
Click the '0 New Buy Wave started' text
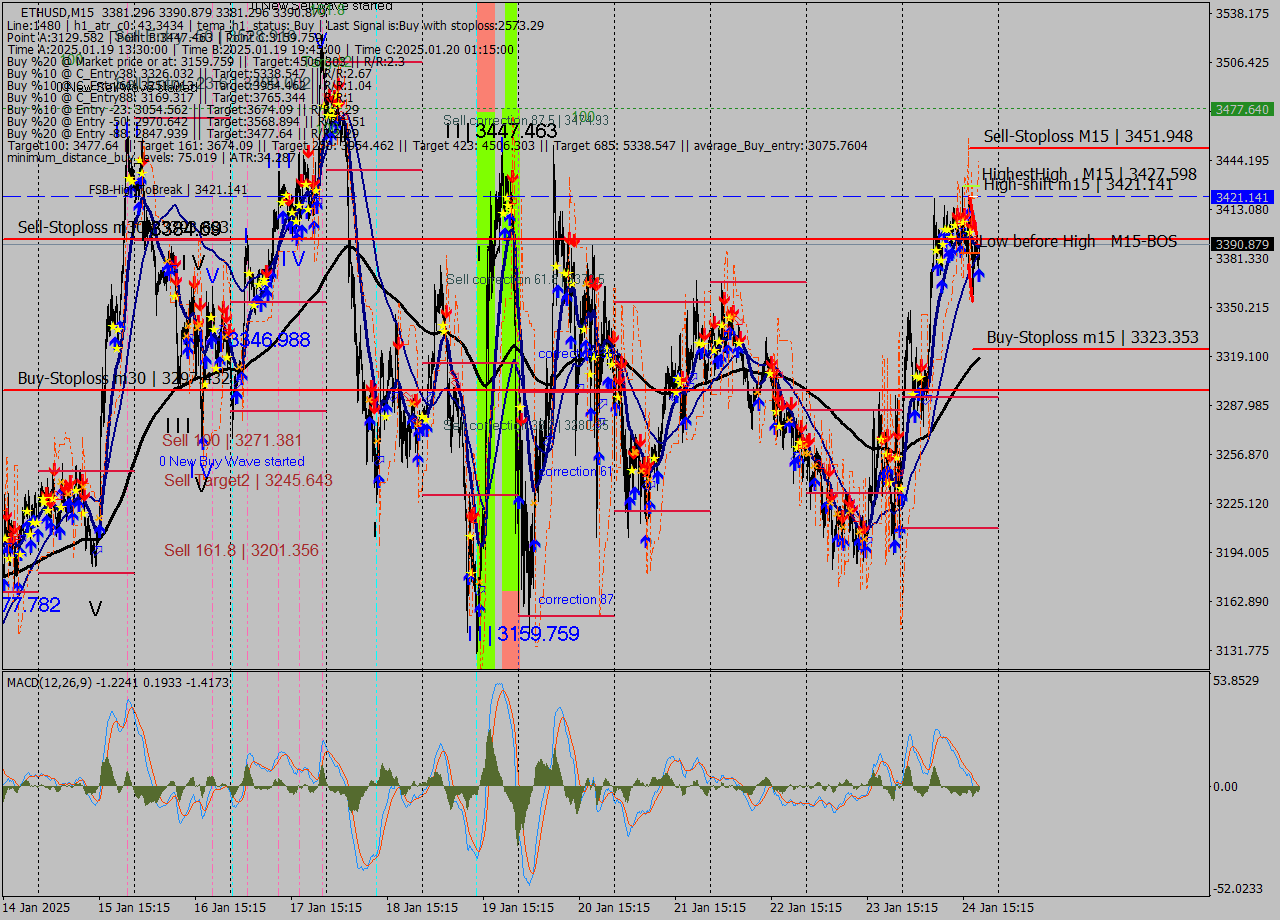coord(232,461)
